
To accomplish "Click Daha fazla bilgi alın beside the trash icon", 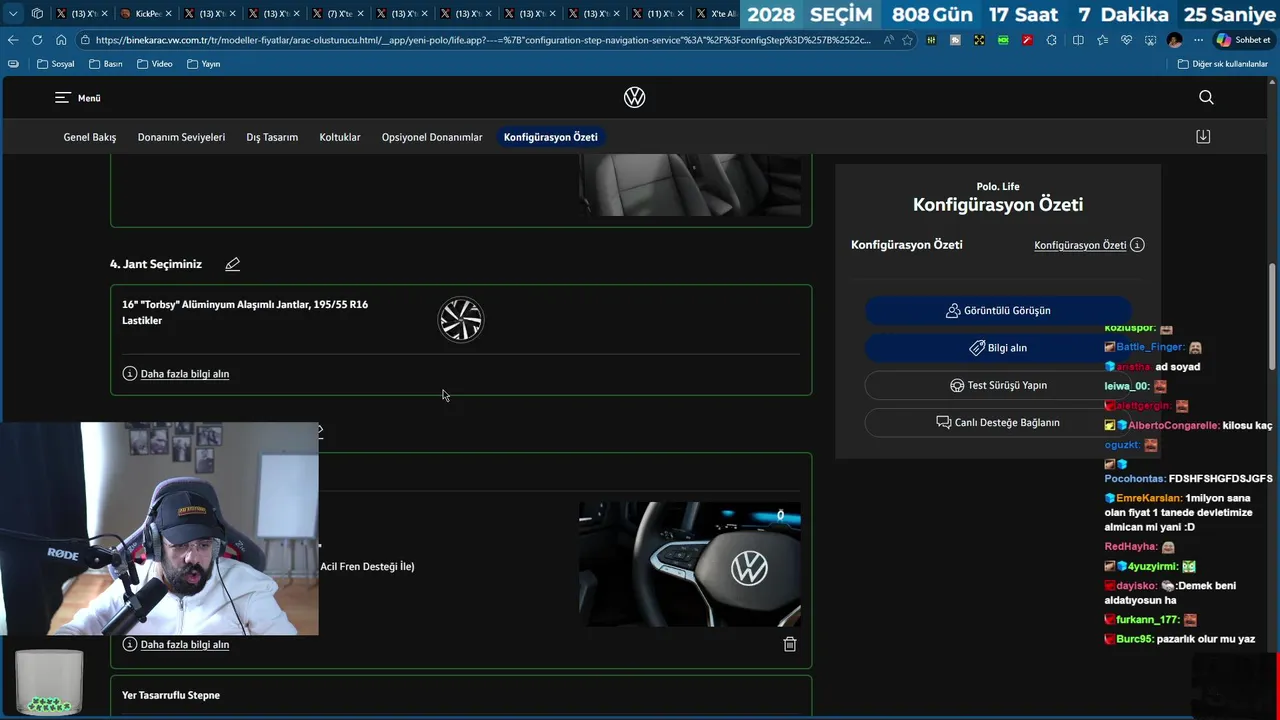I will coord(185,645).
